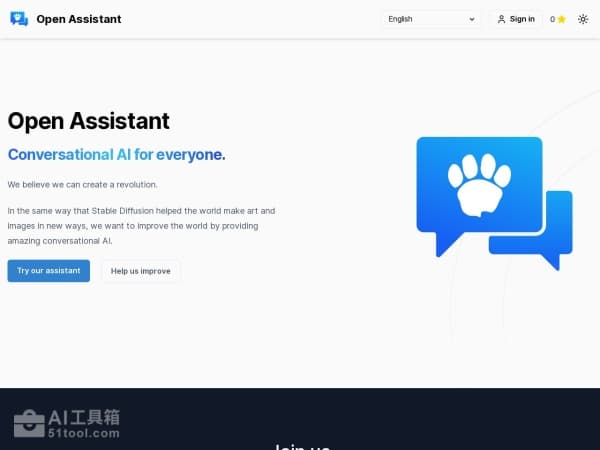Image resolution: width=600 pixels, height=450 pixels.
Task: Click the "Open Assistant" header title
Action: click(78, 19)
